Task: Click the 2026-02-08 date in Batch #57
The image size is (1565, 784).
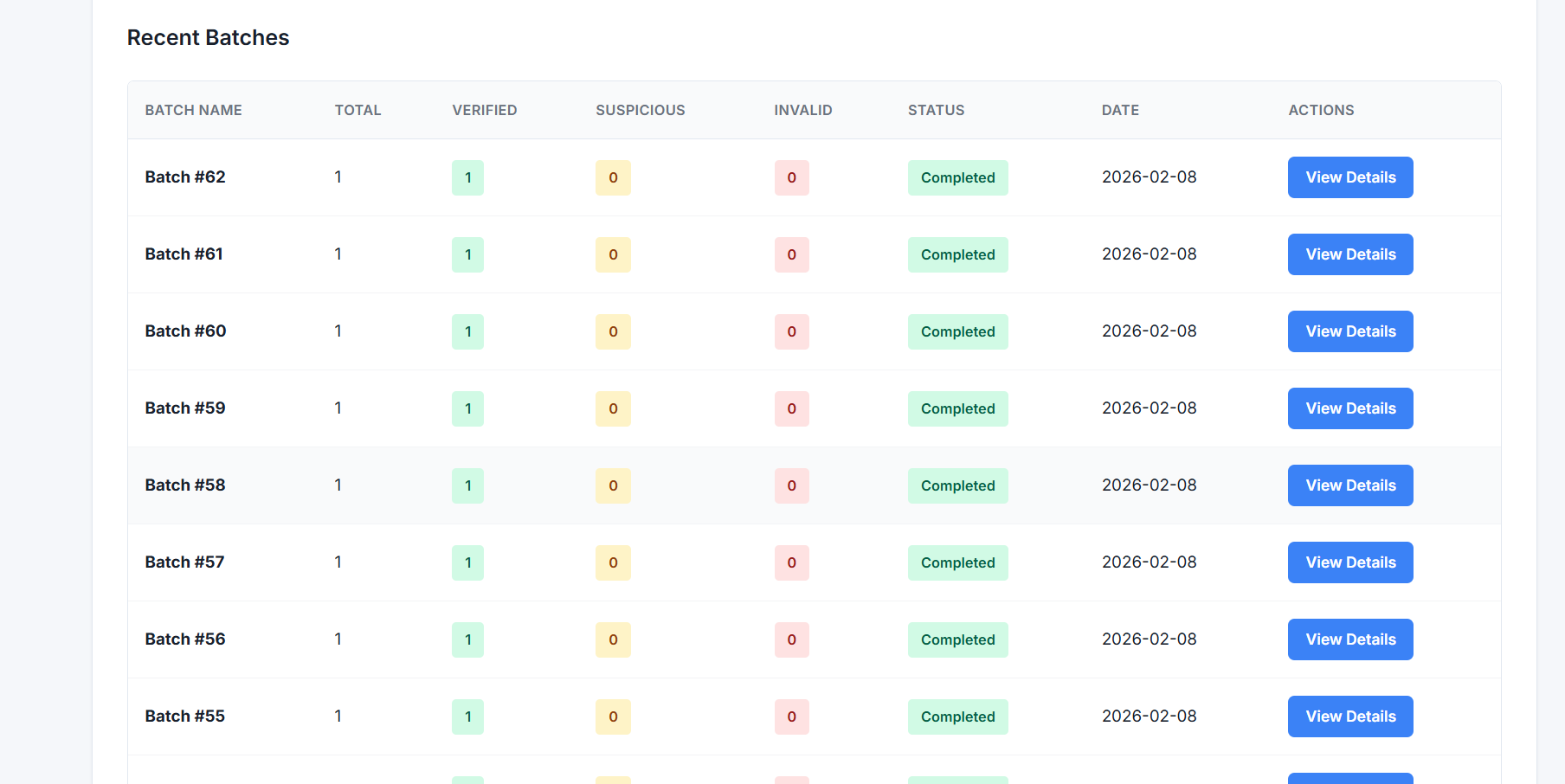Action: (x=1149, y=562)
